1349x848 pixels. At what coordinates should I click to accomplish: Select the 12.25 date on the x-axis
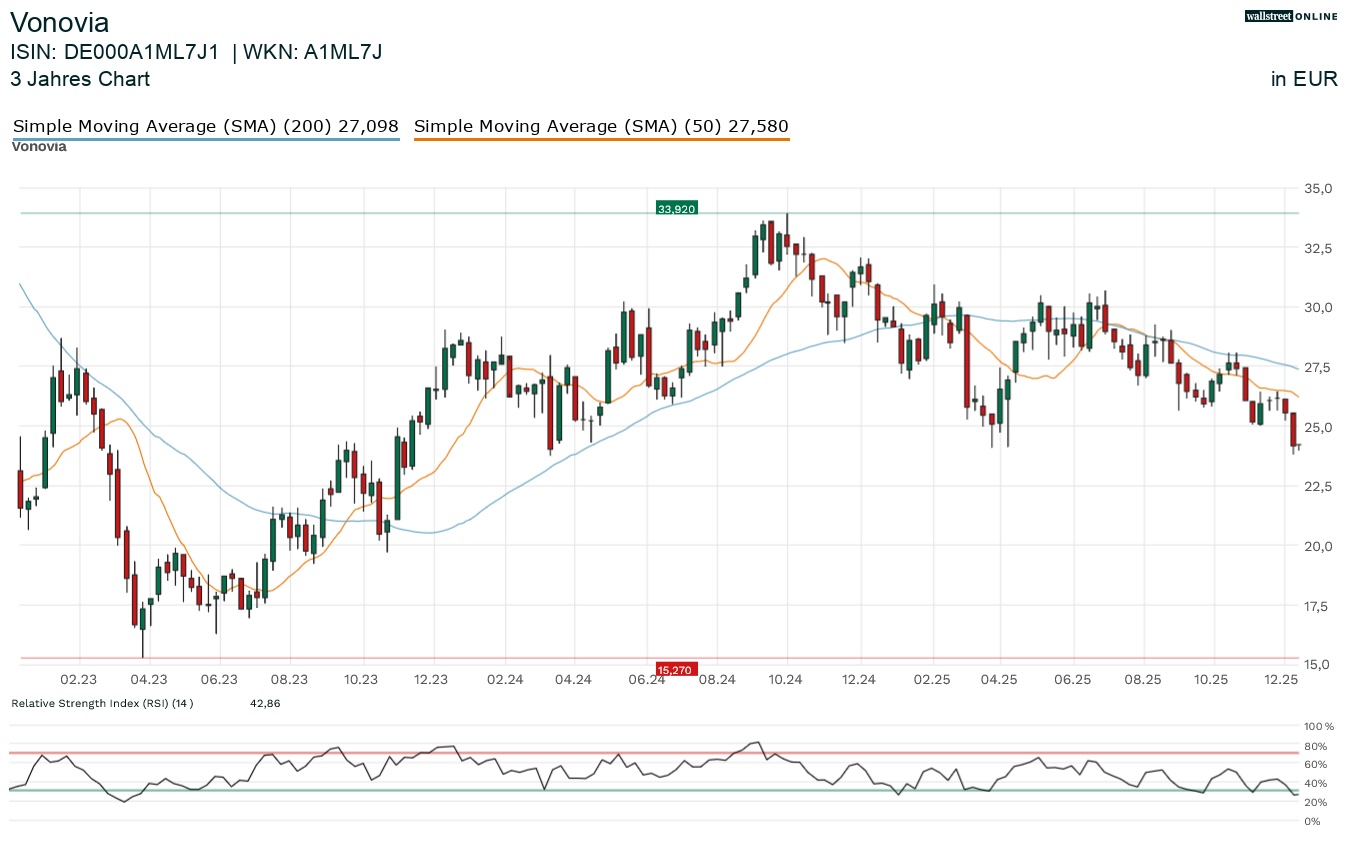pos(1281,680)
